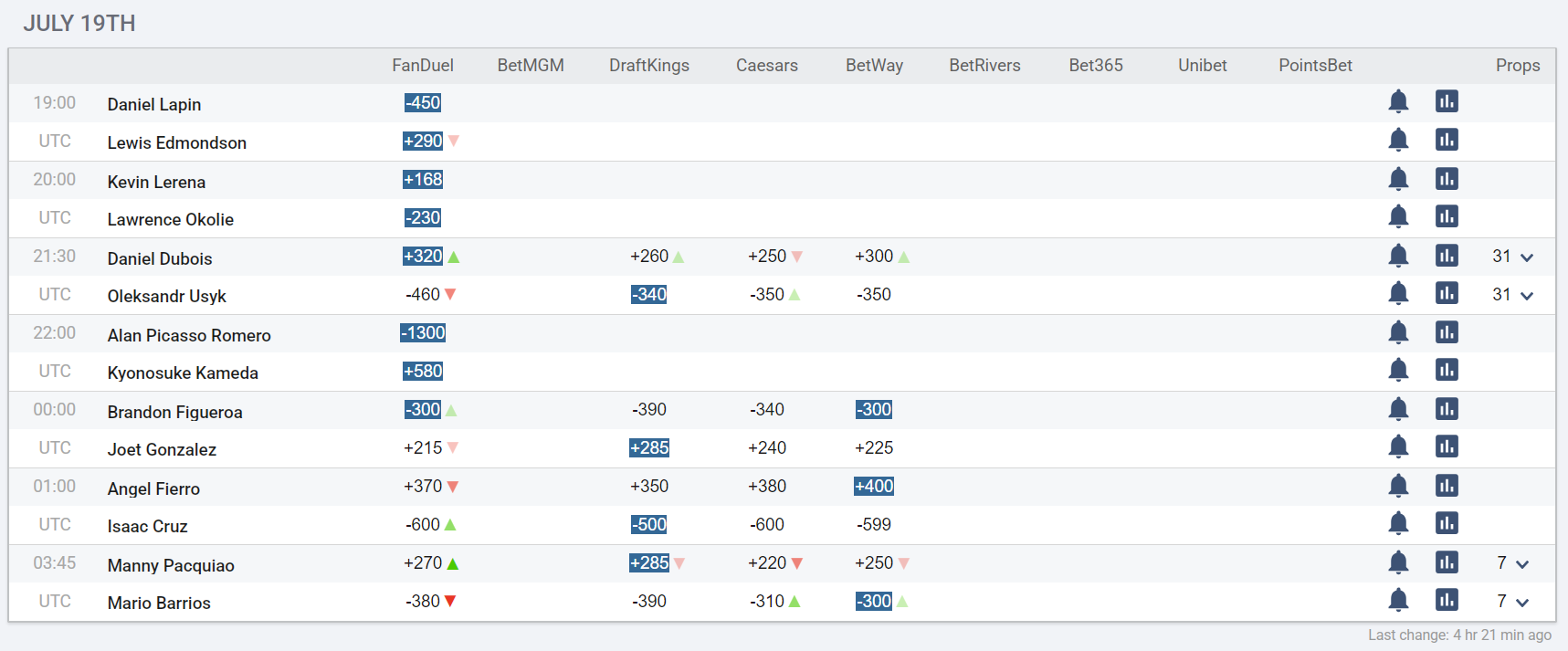Click FanDuel +290 odds for Lewis Edmondson
This screenshot has width=1568, height=651.
(x=423, y=141)
